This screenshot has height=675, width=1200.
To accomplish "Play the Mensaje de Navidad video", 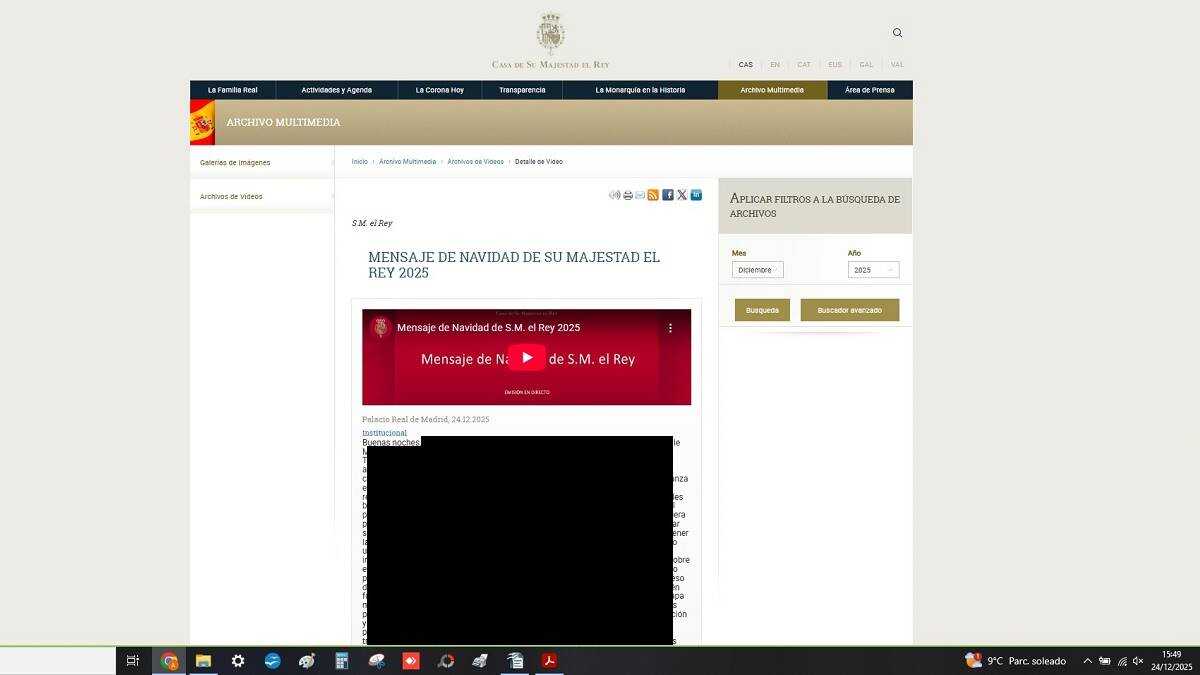I will point(526,357).
